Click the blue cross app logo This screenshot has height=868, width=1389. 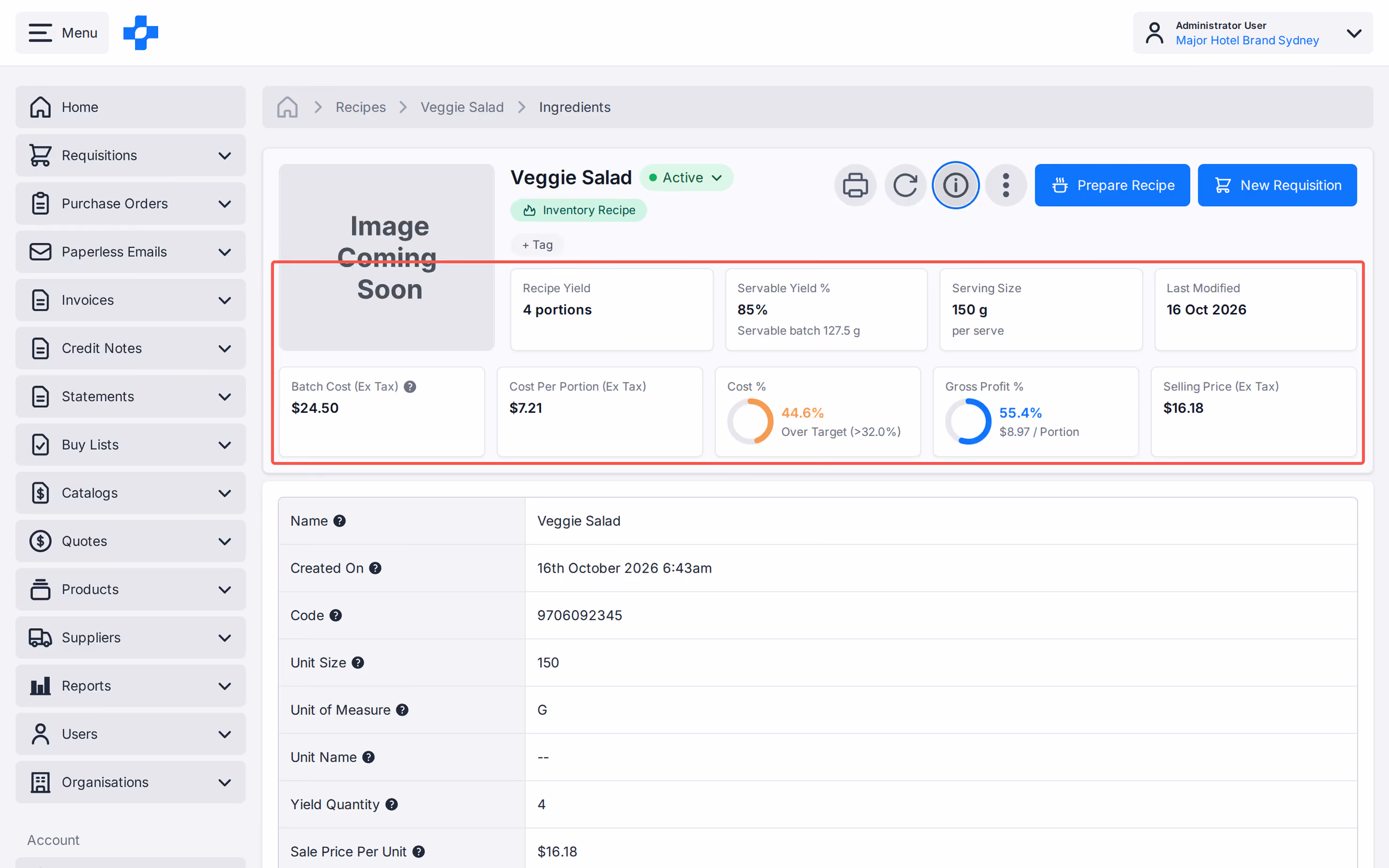click(x=141, y=33)
